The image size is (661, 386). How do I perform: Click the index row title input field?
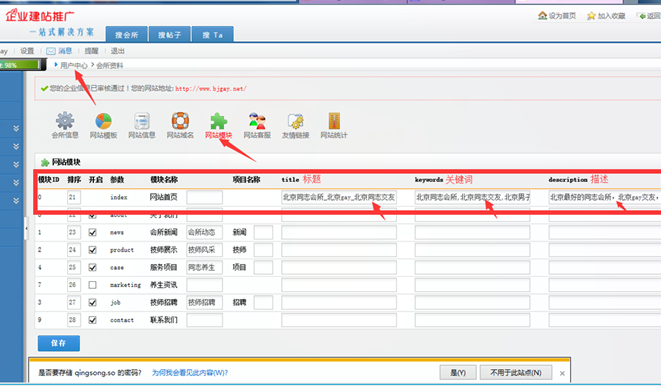tap(339, 197)
